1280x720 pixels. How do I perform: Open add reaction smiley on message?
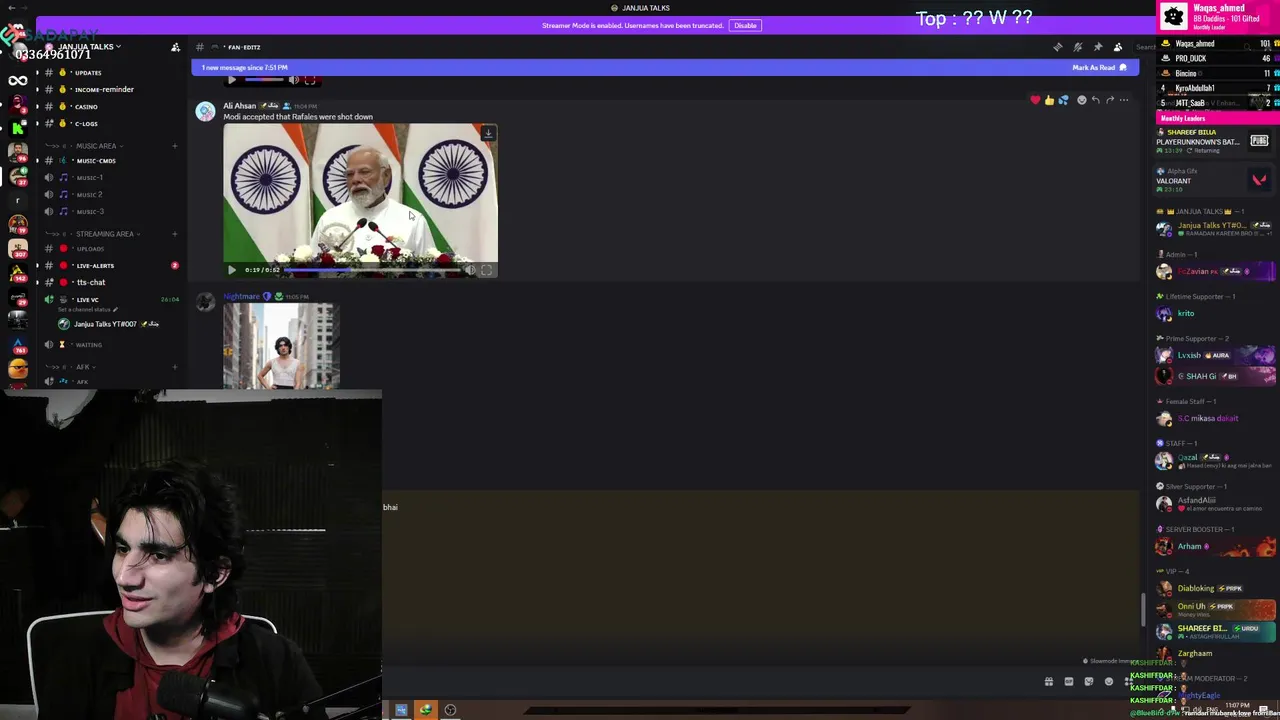click(1081, 100)
